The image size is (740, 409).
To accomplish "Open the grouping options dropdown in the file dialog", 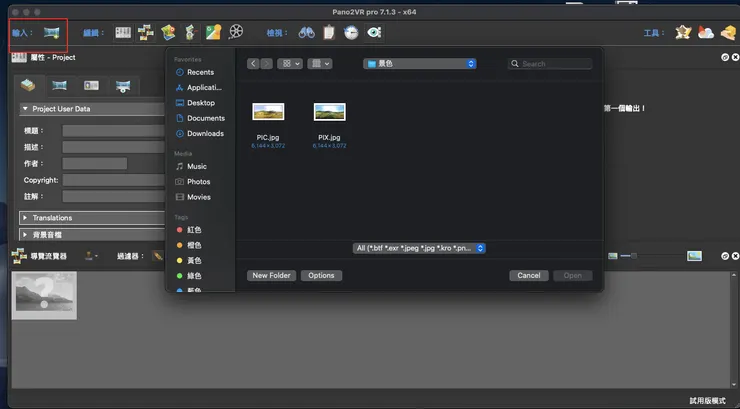I will pos(320,64).
